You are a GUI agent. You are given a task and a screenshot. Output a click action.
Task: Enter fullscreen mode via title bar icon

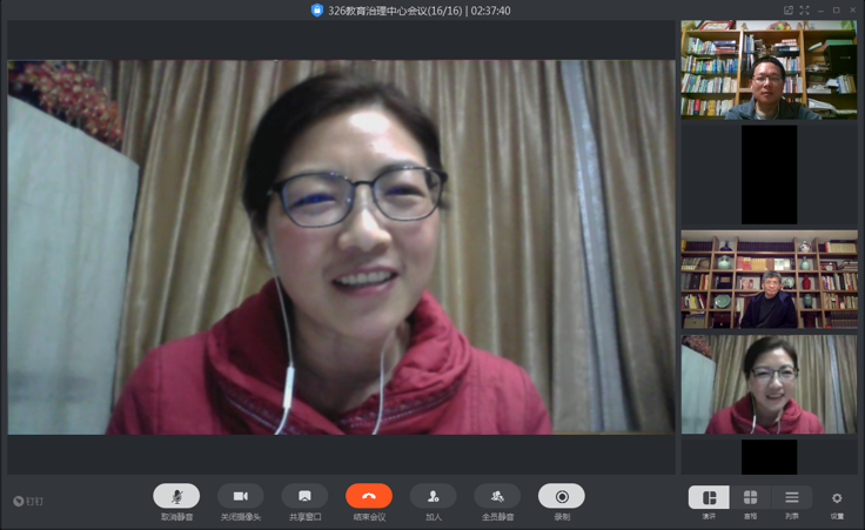point(805,10)
